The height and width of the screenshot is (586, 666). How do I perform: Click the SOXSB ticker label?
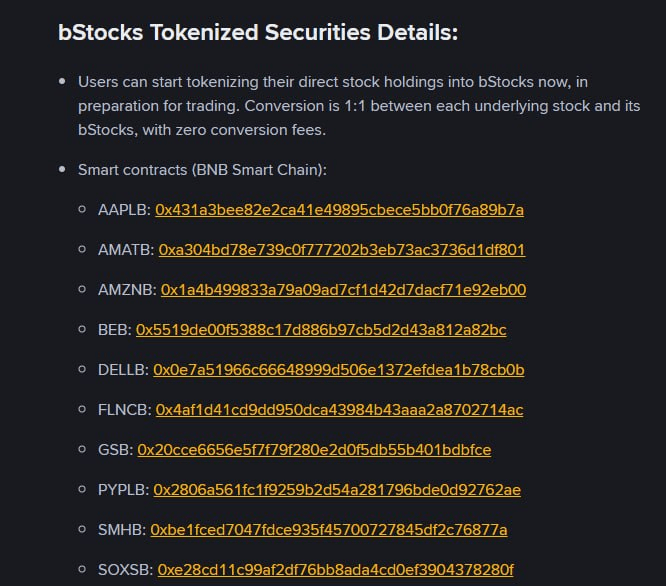pos(125,570)
